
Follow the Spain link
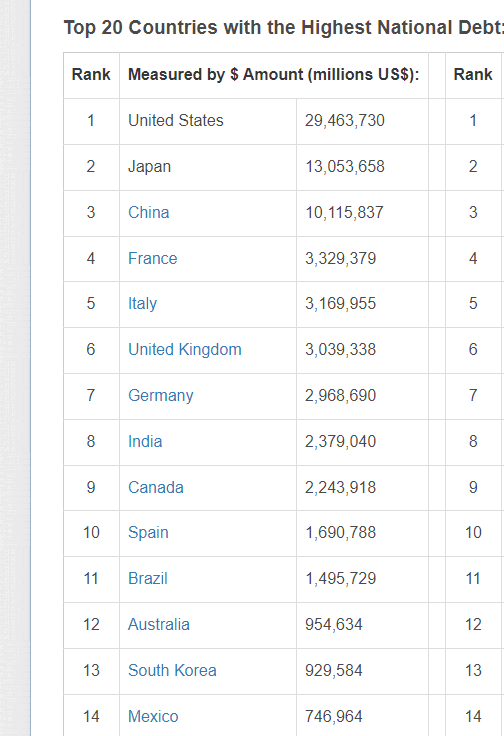(148, 533)
